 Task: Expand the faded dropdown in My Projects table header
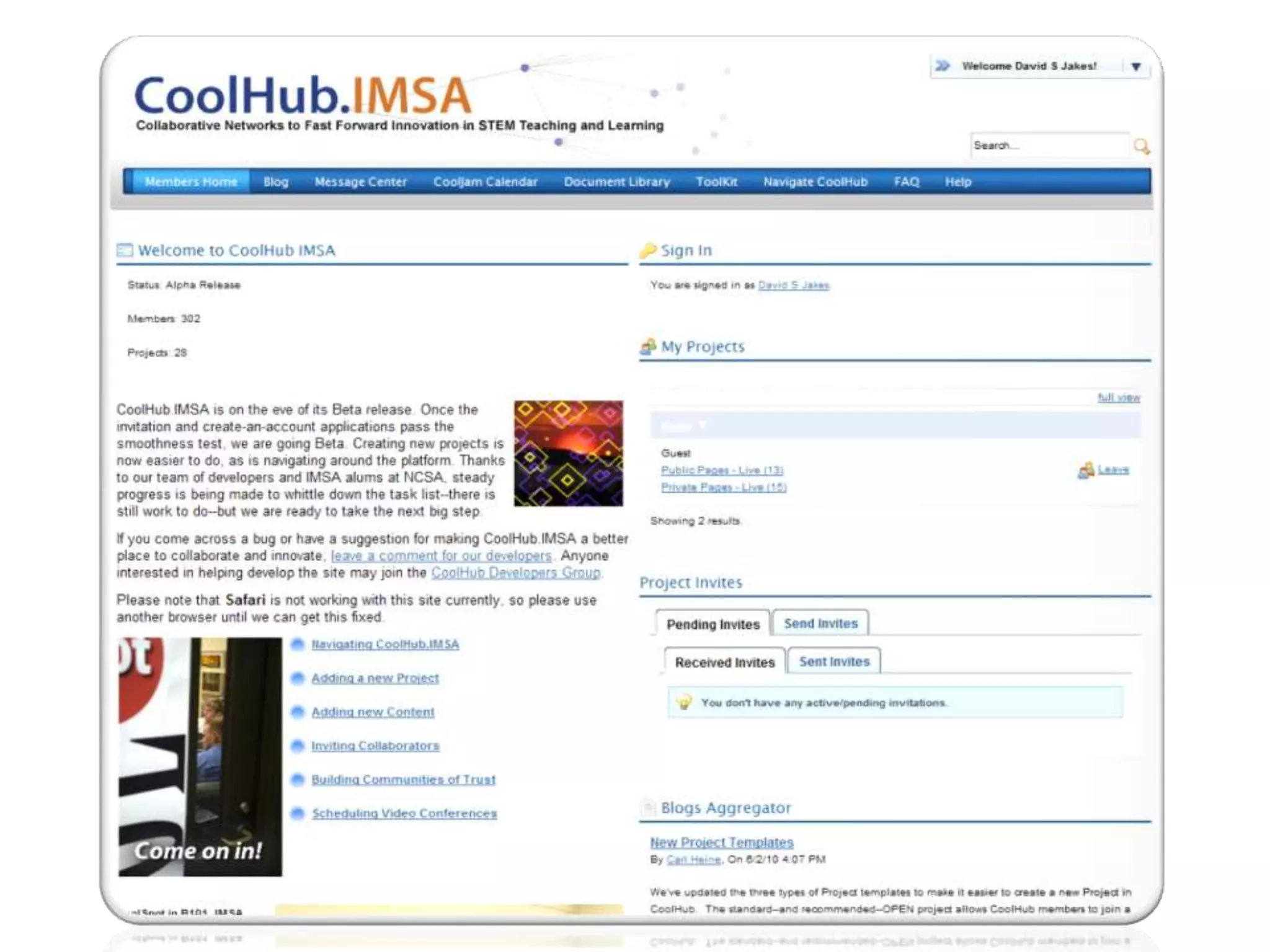(x=702, y=425)
